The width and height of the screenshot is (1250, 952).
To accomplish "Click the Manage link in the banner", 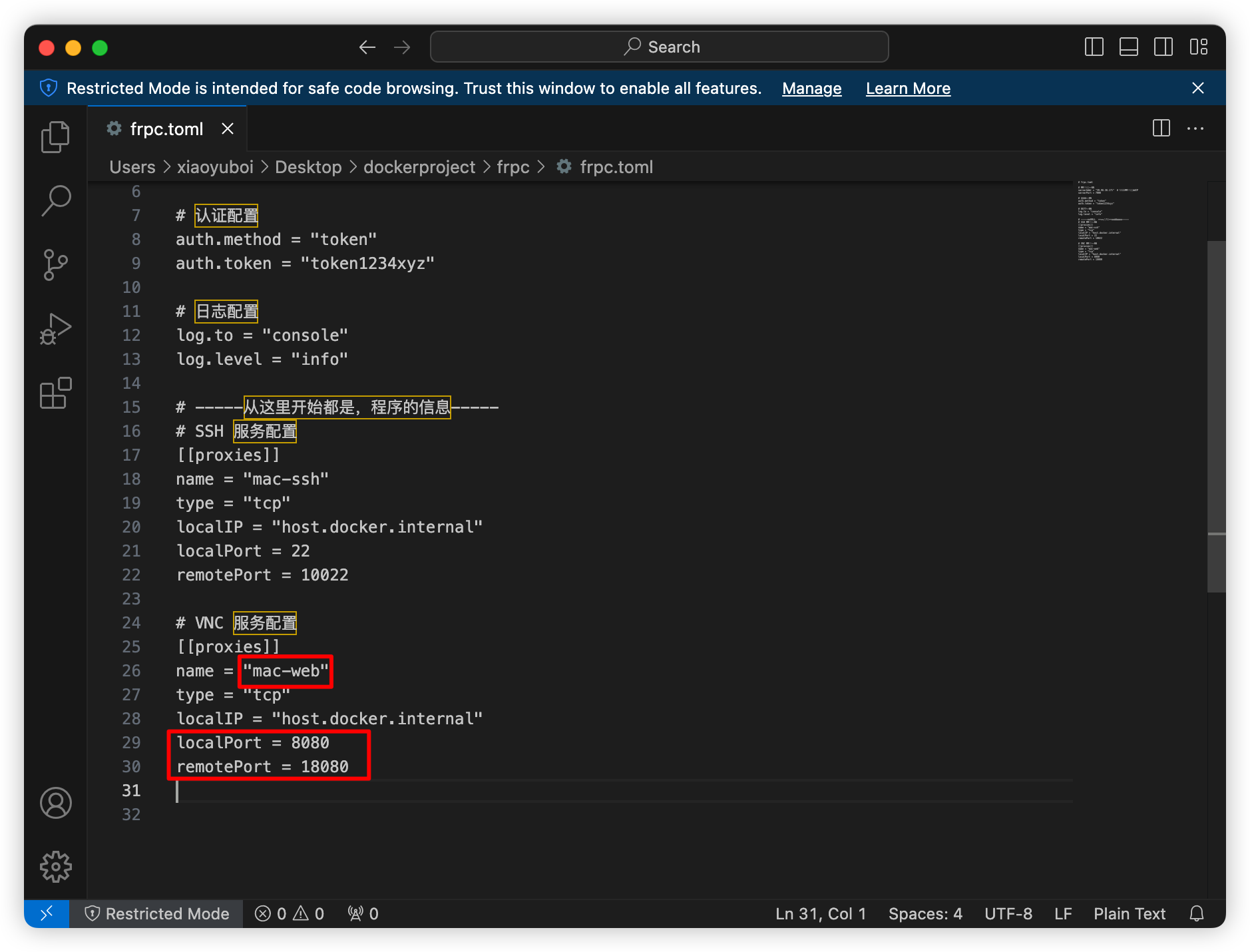I will (x=811, y=89).
